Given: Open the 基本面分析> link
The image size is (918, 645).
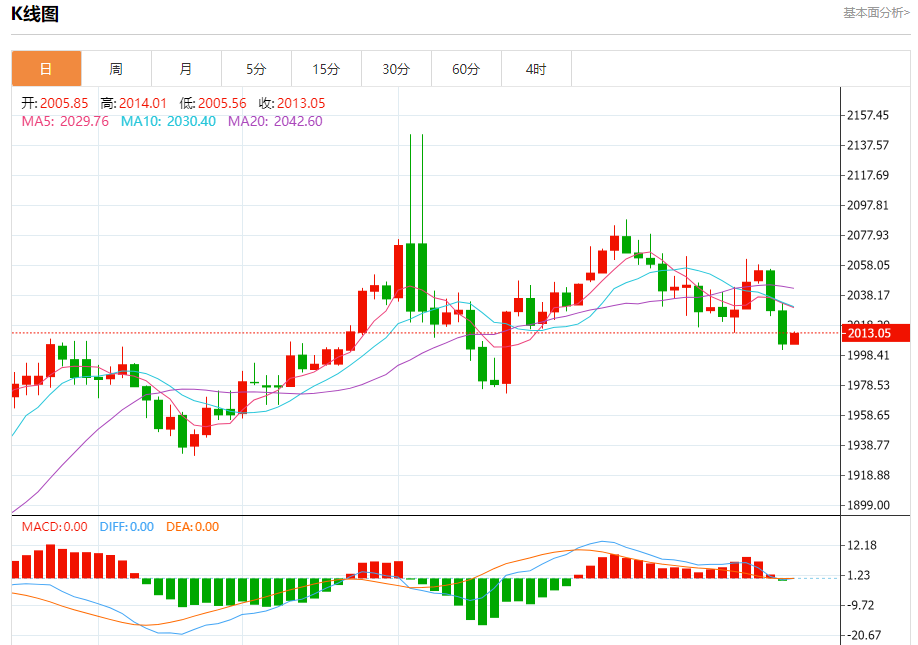Looking at the screenshot, I should tap(876, 13).
